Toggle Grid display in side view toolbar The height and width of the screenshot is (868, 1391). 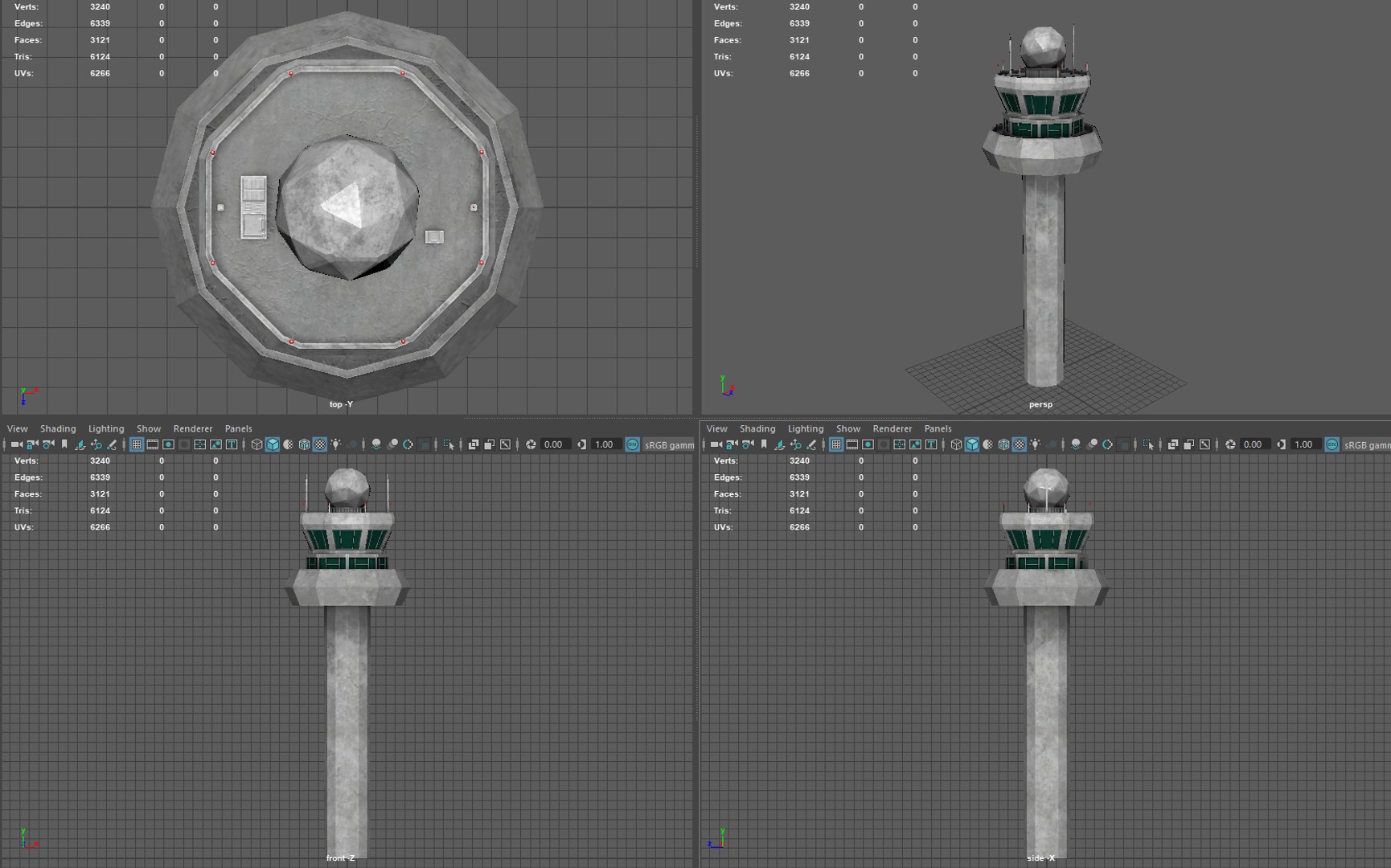click(836, 444)
